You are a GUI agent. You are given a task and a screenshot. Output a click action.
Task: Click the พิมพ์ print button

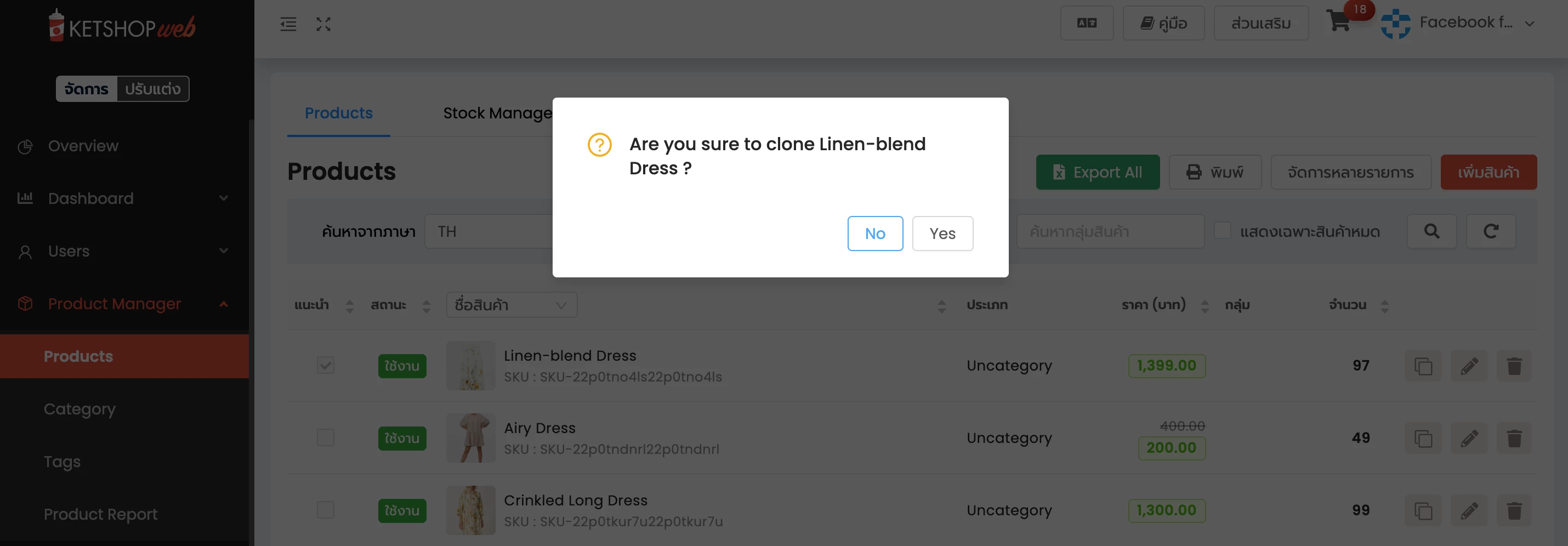click(x=1215, y=172)
